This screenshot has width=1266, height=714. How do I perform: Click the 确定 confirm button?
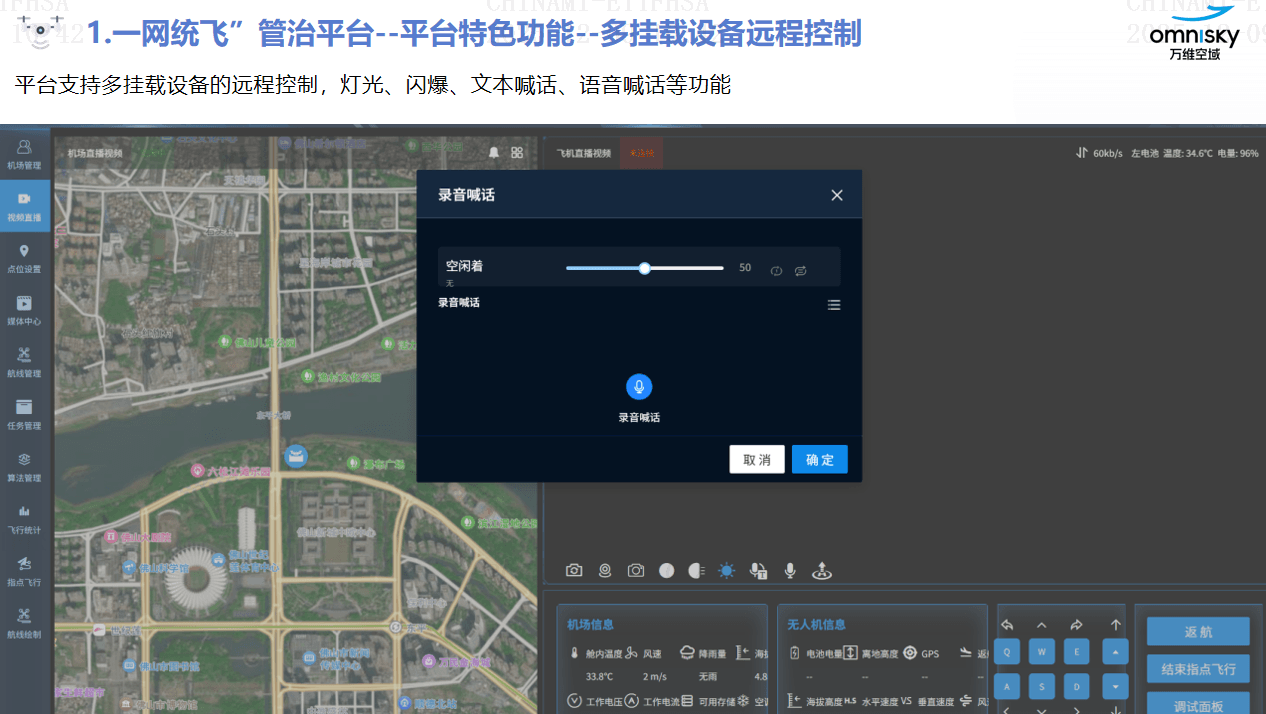(819, 459)
